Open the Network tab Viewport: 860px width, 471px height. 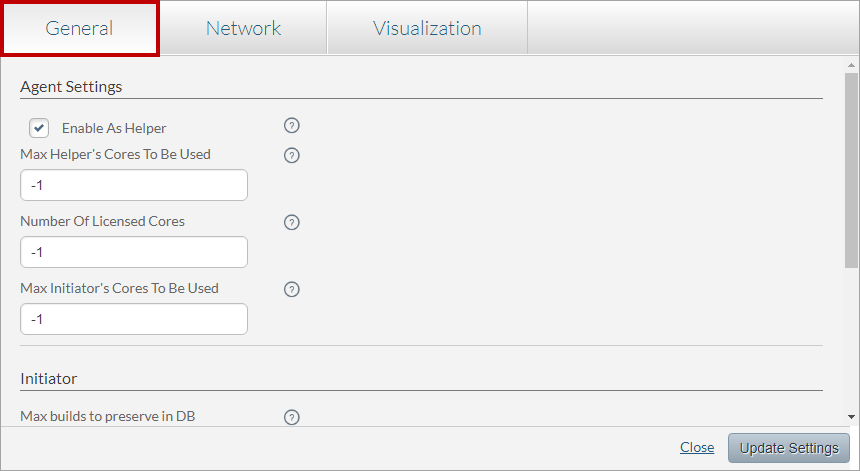pyautogui.click(x=243, y=29)
